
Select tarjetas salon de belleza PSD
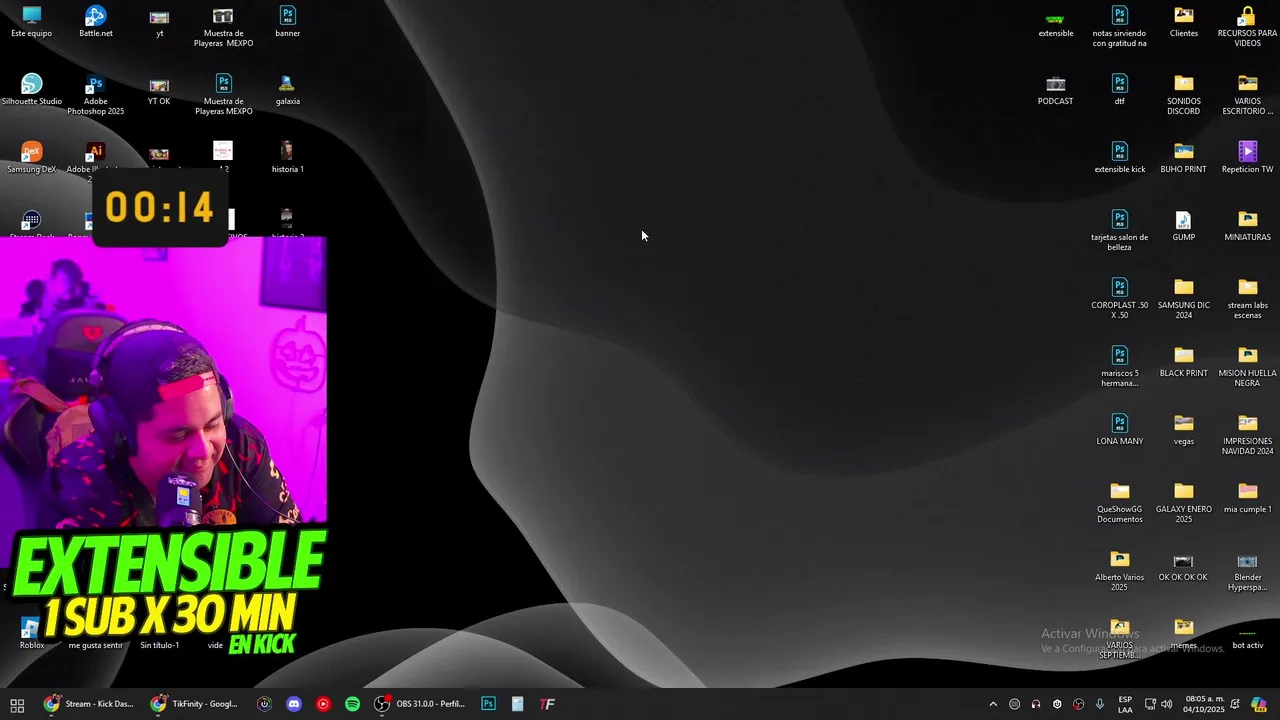(x=1120, y=231)
